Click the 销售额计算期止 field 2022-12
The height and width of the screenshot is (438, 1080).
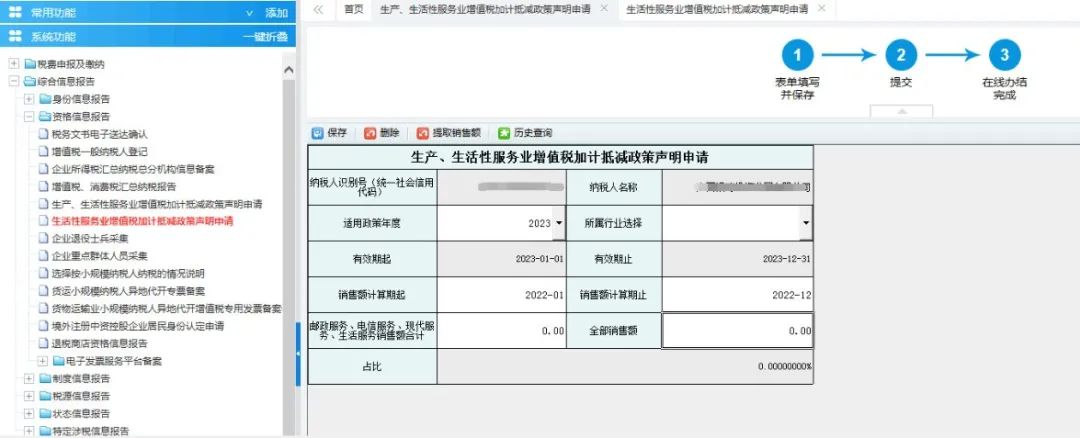coord(738,295)
